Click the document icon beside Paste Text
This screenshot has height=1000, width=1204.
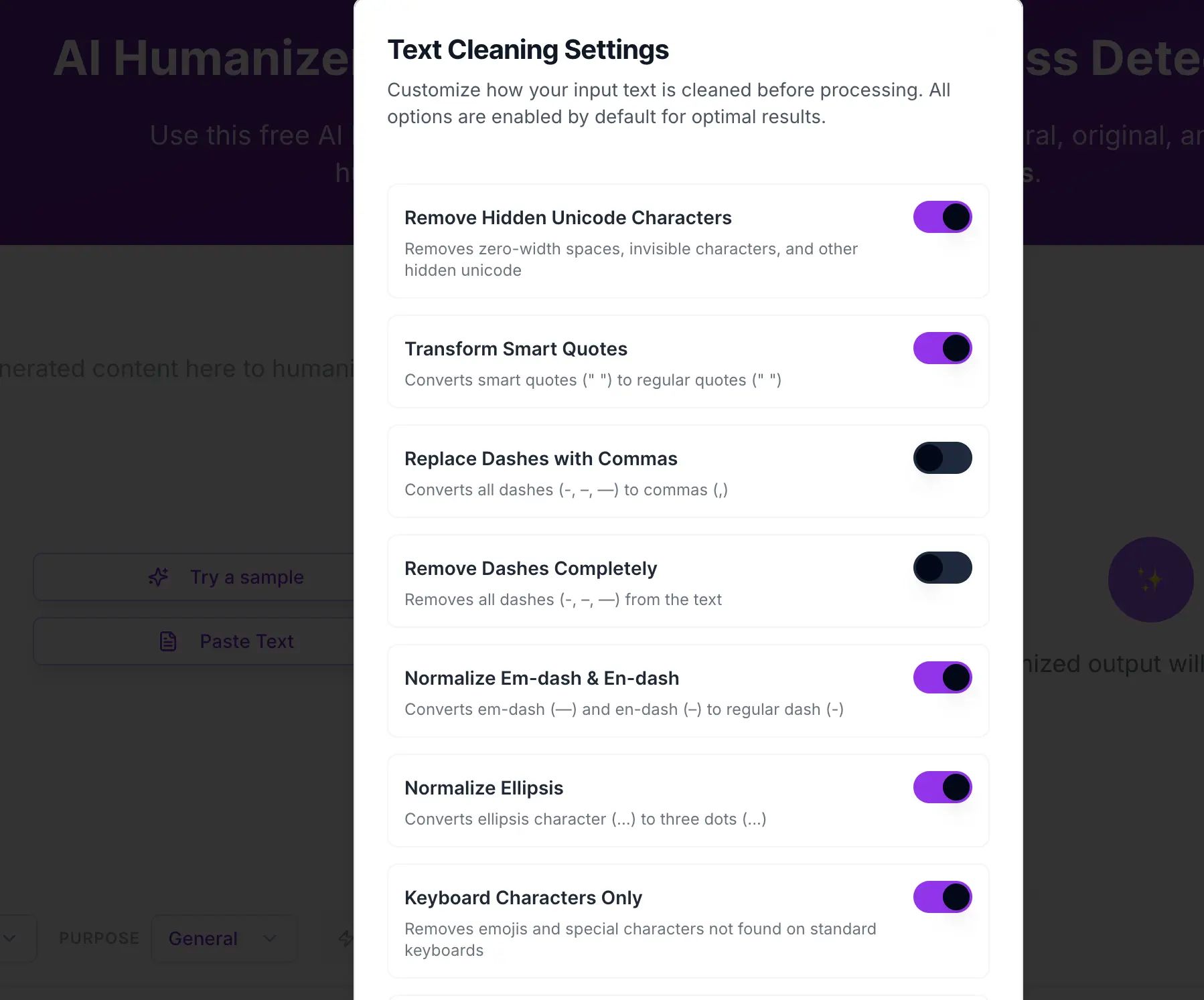pos(168,641)
